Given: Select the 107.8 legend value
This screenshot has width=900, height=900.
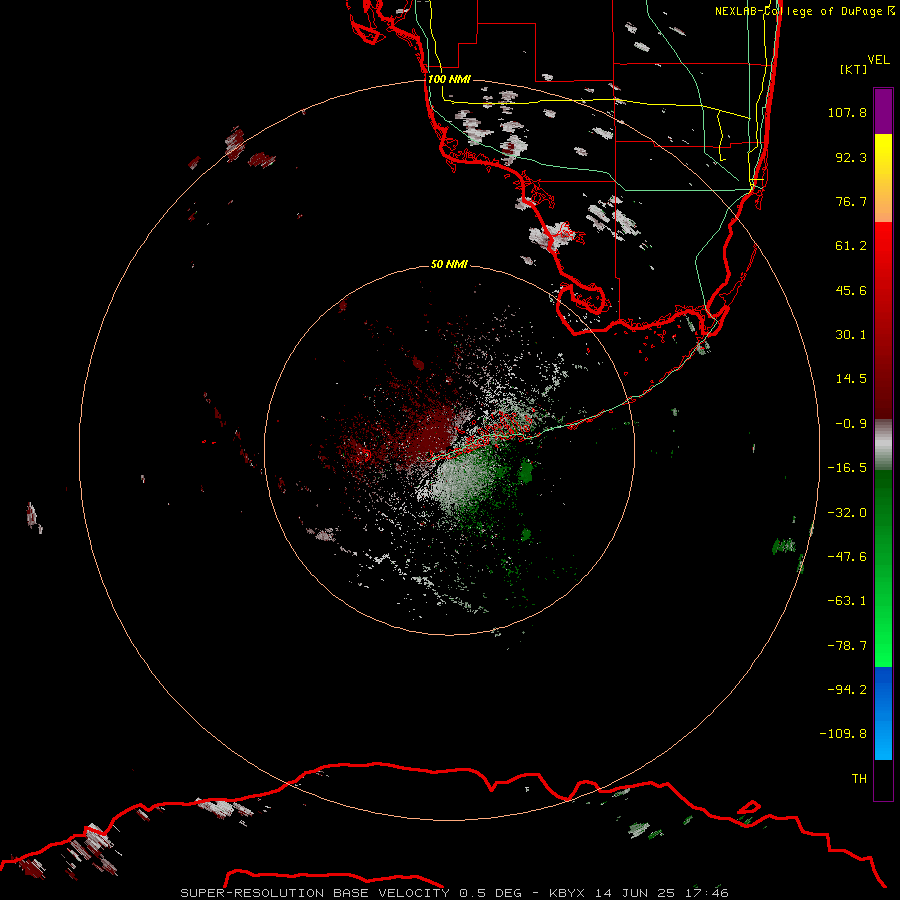Looking at the screenshot, I should [x=847, y=112].
